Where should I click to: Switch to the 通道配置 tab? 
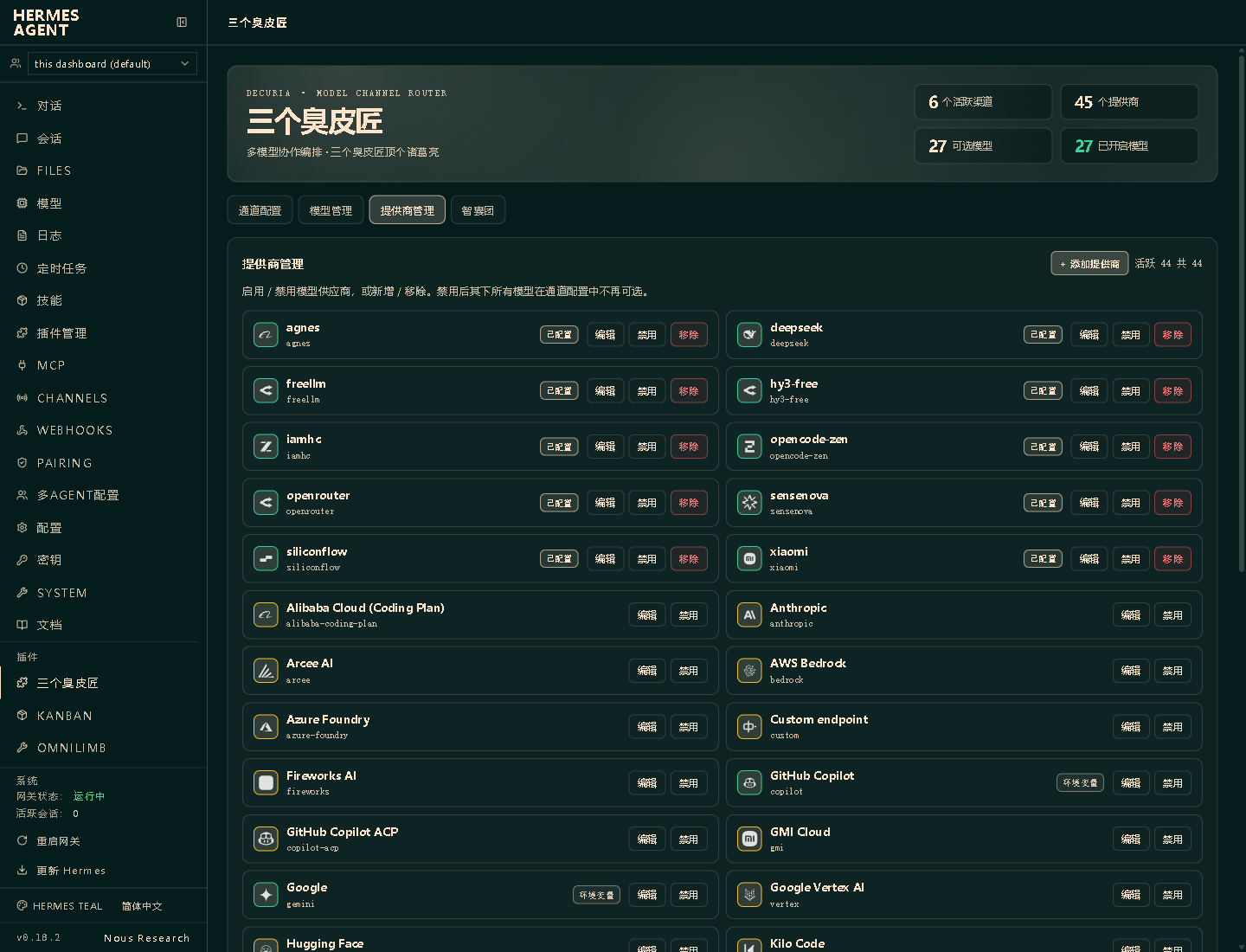(x=260, y=210)
